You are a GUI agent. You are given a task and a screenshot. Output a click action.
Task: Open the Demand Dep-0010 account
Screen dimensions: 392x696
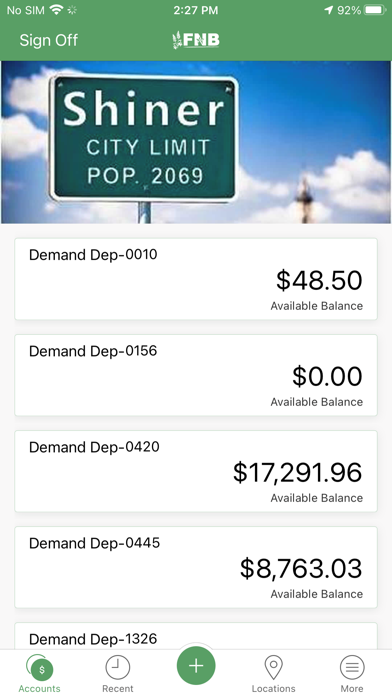196,279
